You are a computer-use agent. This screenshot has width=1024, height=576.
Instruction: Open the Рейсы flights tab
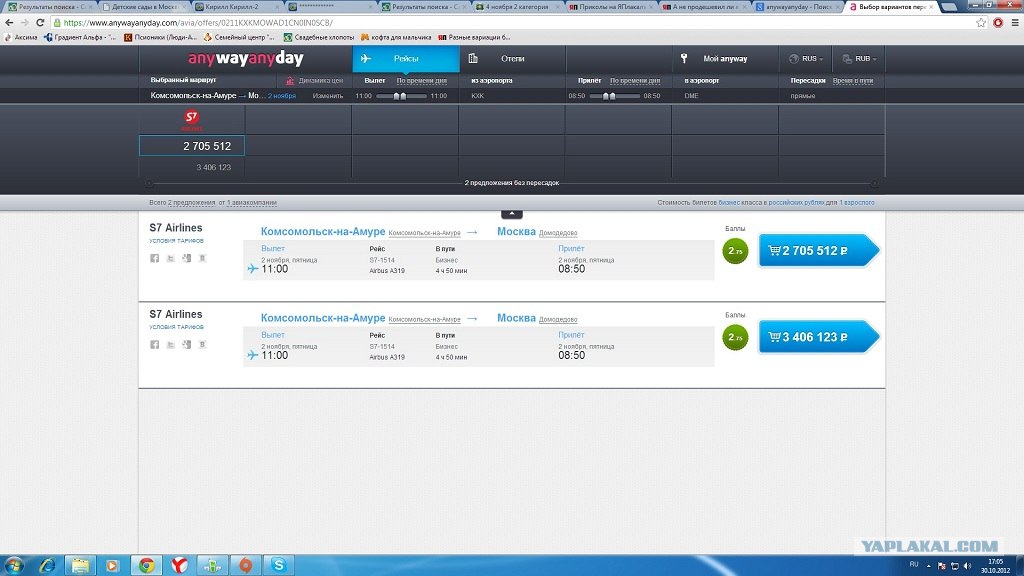point(406,59)
